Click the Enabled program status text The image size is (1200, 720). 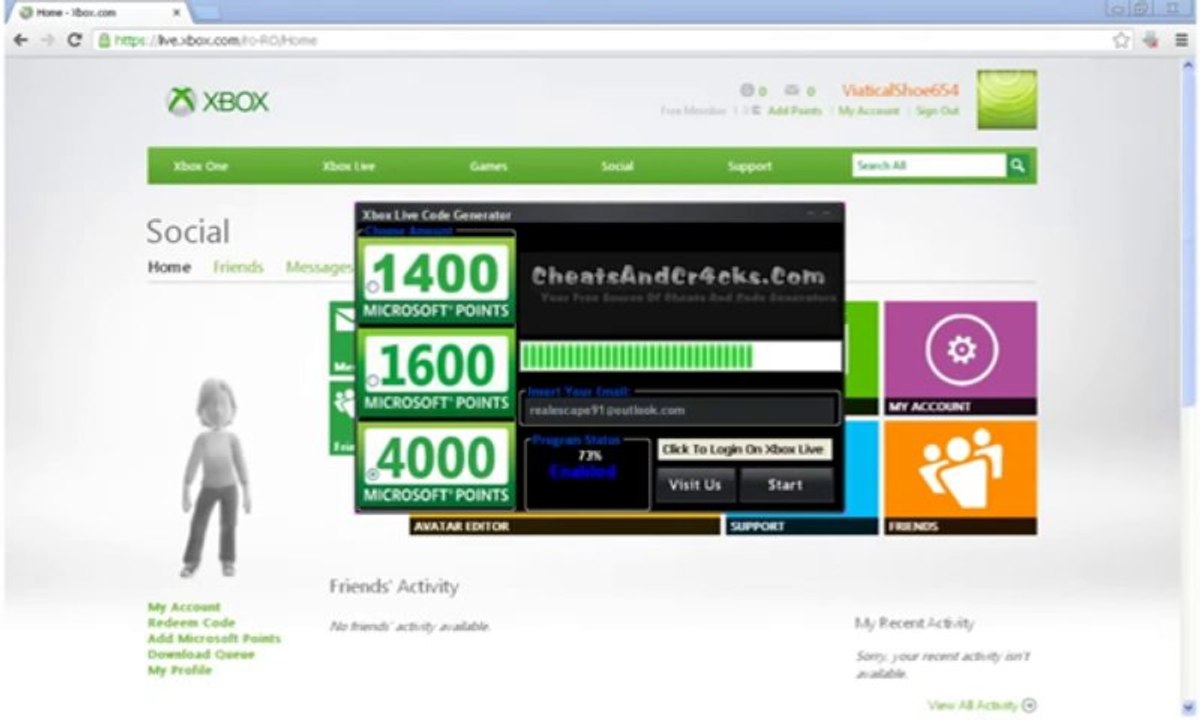[x=582, y=472]
